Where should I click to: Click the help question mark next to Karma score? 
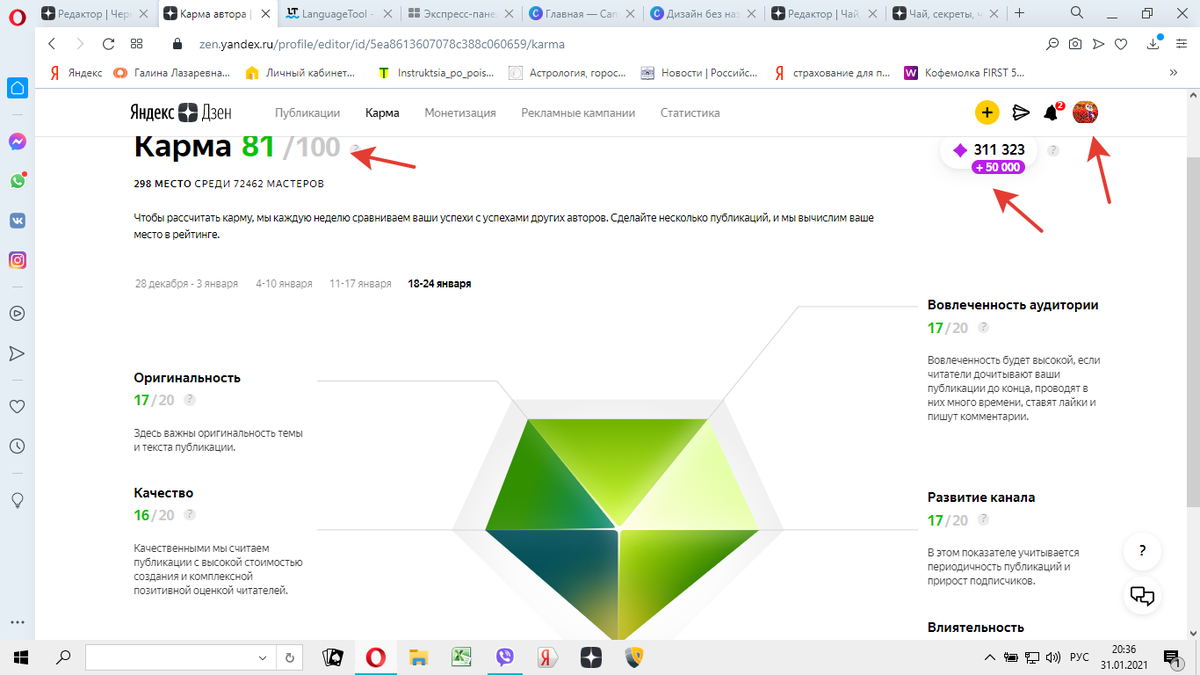click(x=355, y=151)
